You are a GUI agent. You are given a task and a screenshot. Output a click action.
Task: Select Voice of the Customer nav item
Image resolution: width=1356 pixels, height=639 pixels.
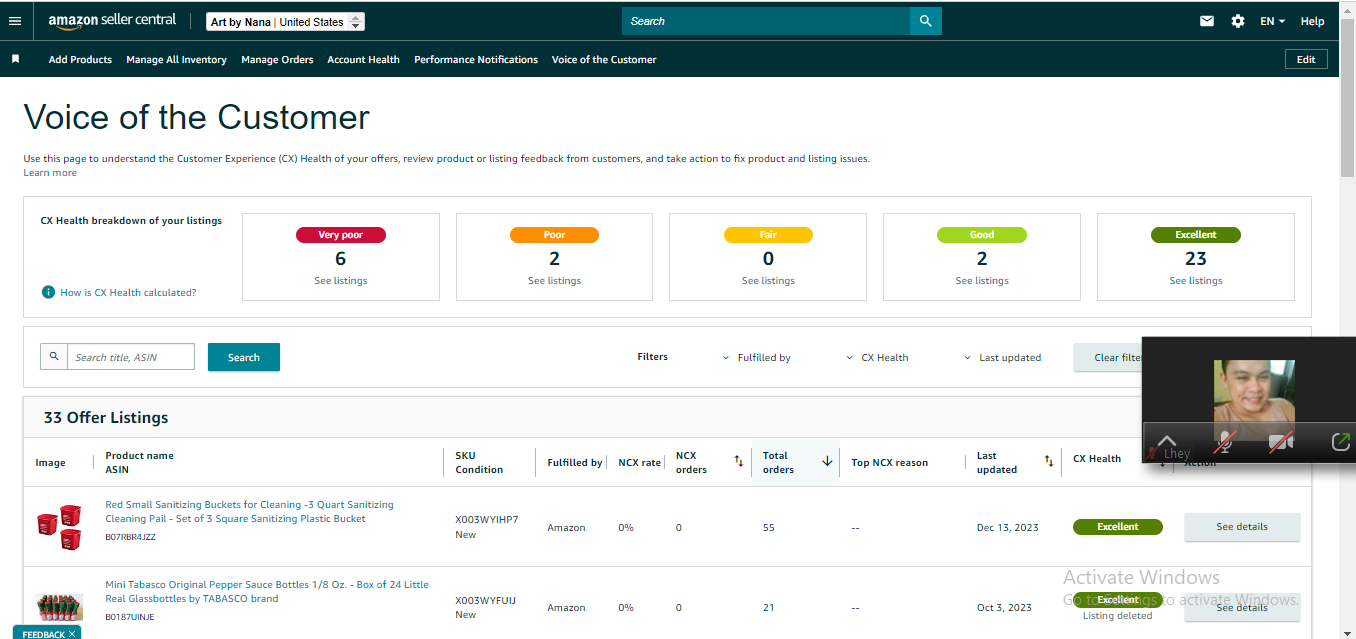coord(604,59)
